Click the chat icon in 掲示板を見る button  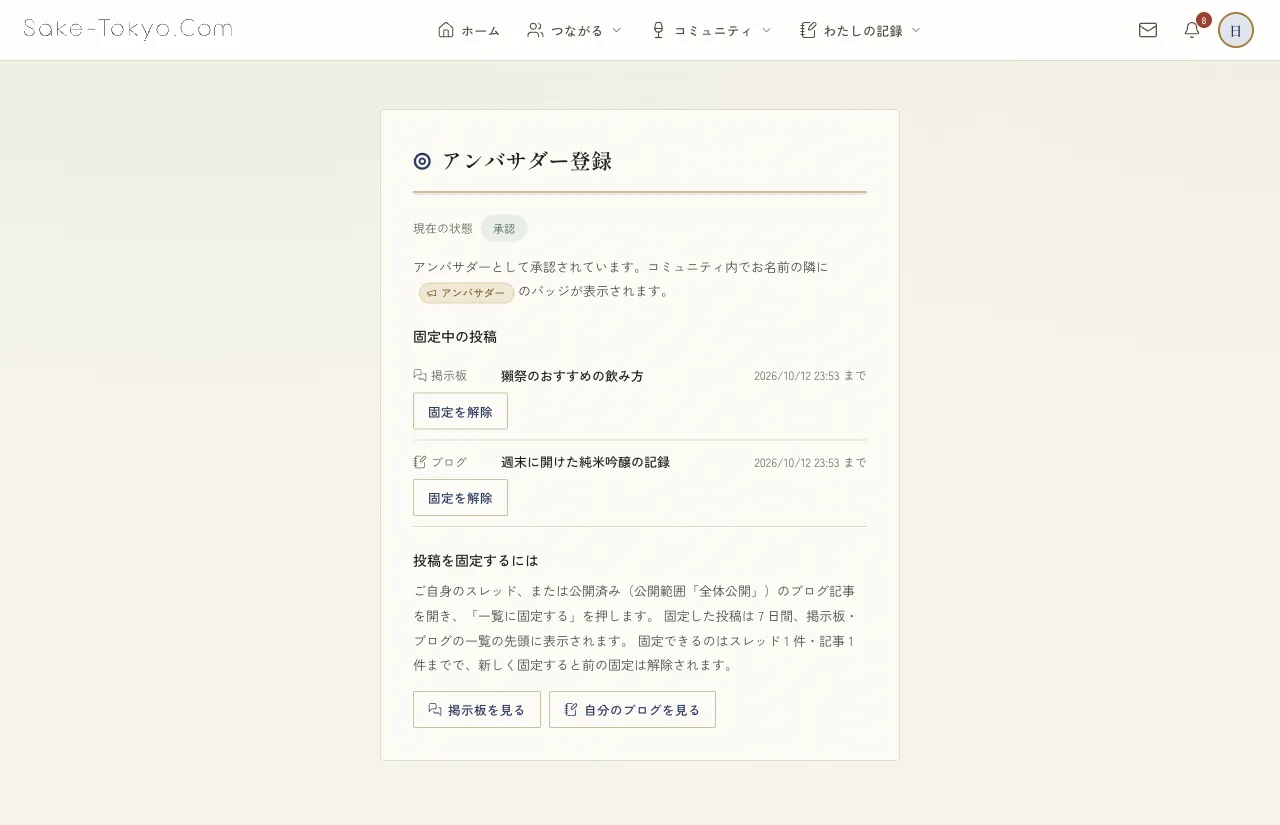[x=435, y=710]
